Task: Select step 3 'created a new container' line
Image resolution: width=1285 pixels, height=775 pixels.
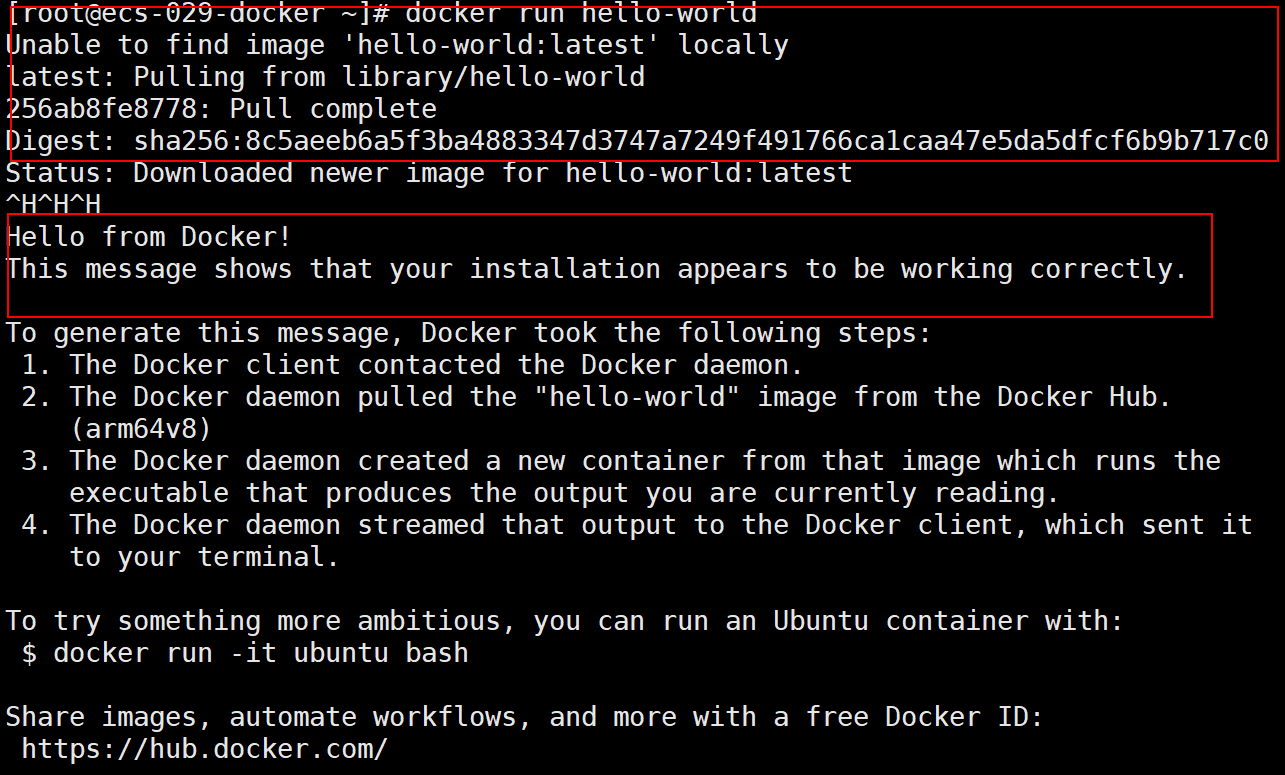Action: click(x=621, y=461)
